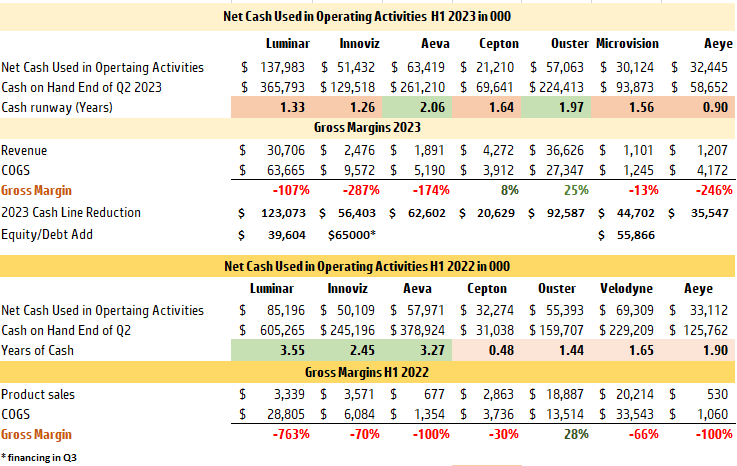The image size is (737, 466).
Task: Select the gross margin cell -174%
Action: [x=431, y=190]
